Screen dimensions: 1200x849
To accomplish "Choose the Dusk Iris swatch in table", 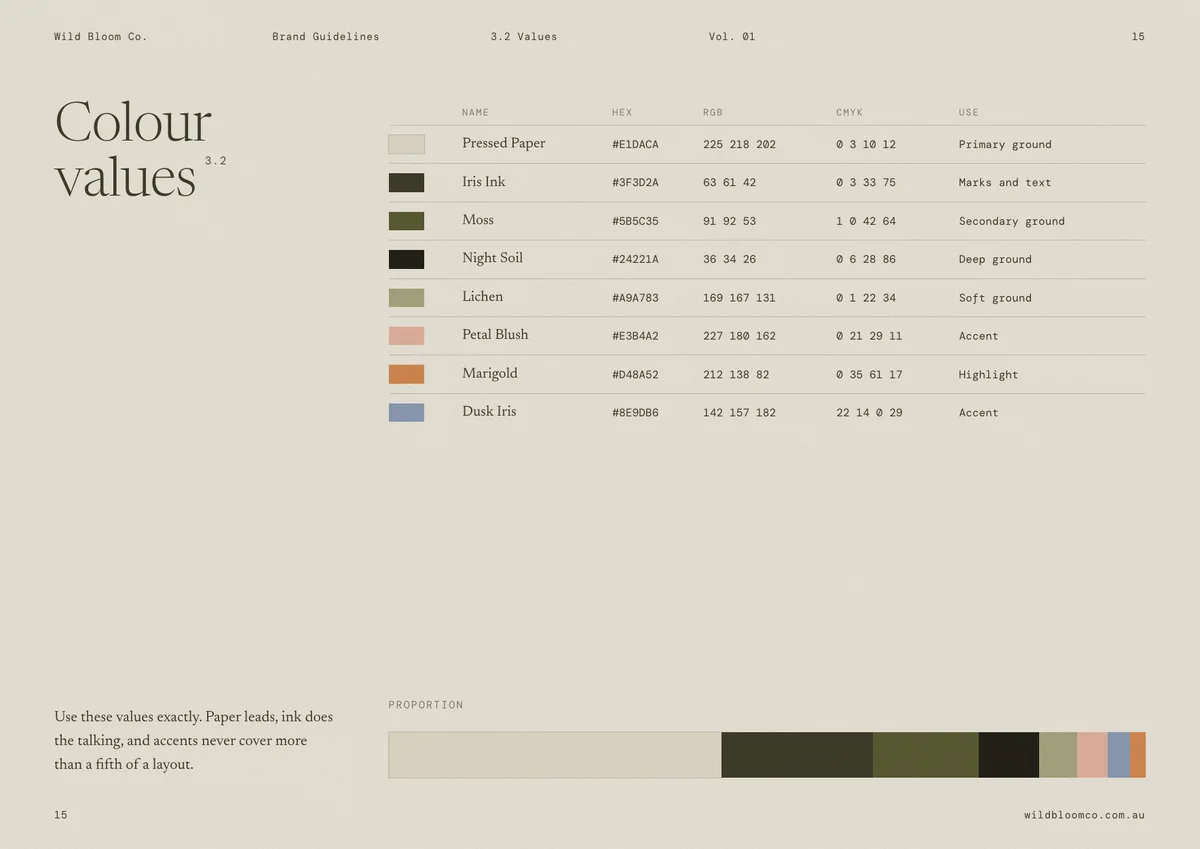I will [x=406, y=412].
